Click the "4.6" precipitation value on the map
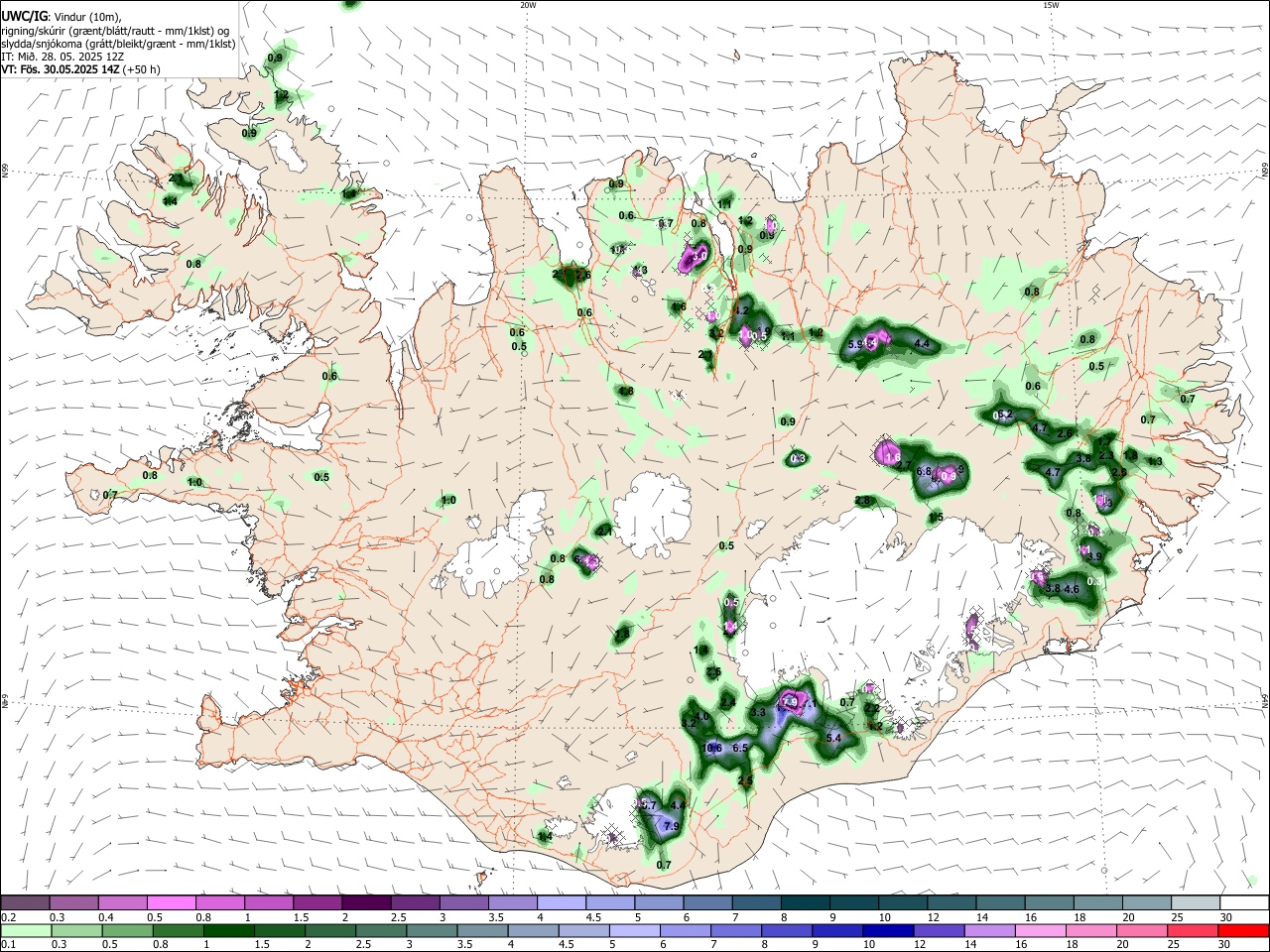 point(1072,589)
